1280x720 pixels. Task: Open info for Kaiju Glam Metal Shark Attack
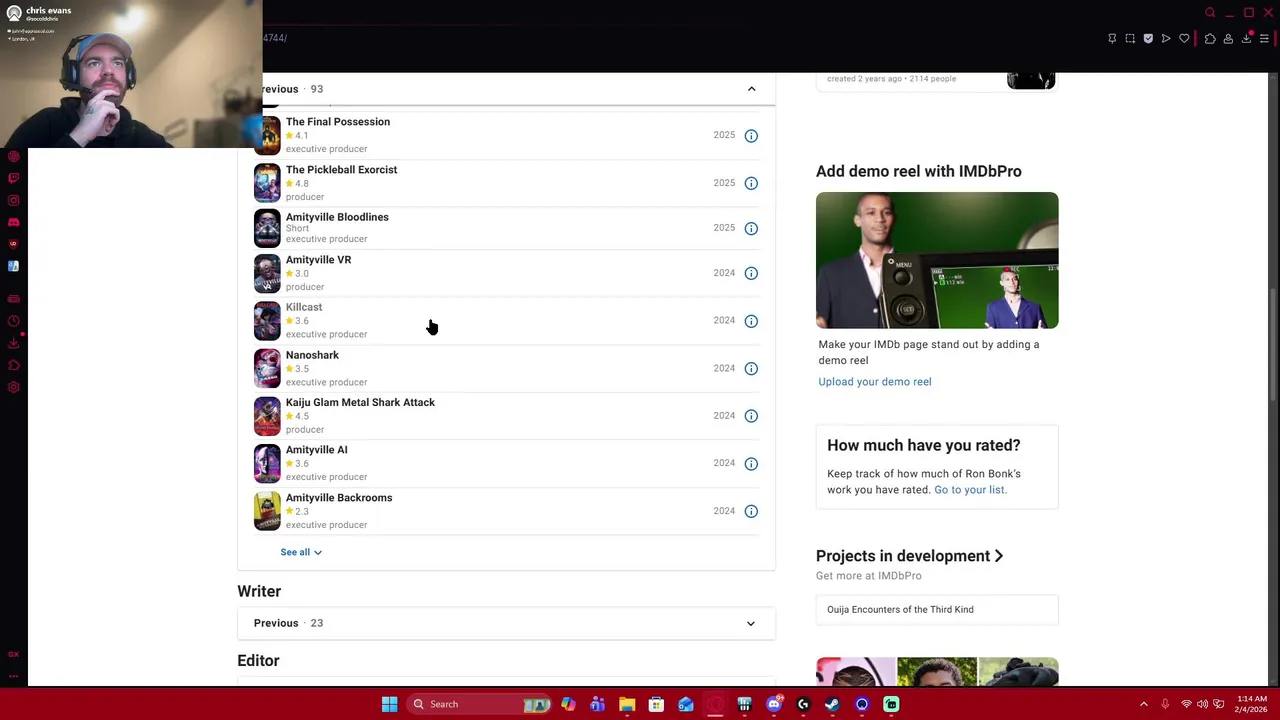(x=751, y=416)
